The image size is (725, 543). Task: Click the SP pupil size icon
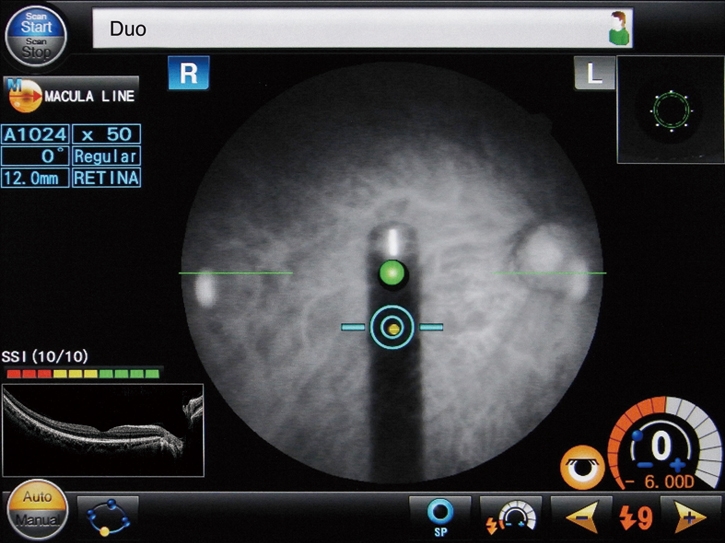[440, 515]
